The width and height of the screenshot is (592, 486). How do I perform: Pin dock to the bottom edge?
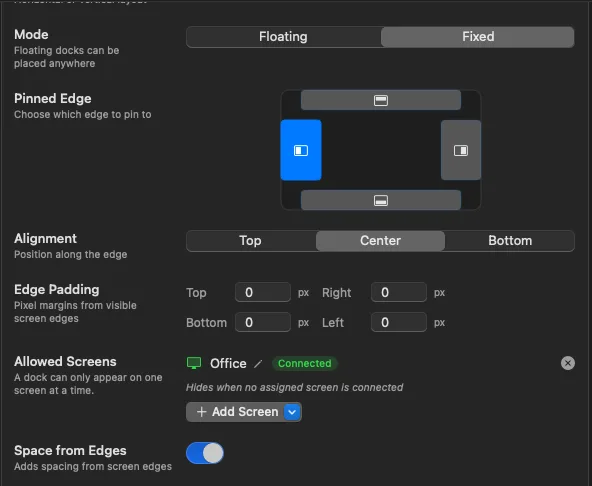pos(381,200)
